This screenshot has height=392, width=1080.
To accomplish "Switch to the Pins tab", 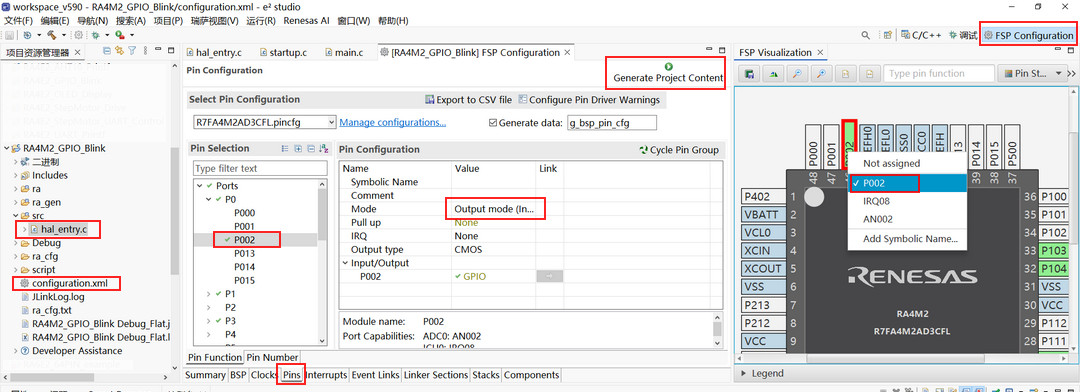I will point(291,375).
